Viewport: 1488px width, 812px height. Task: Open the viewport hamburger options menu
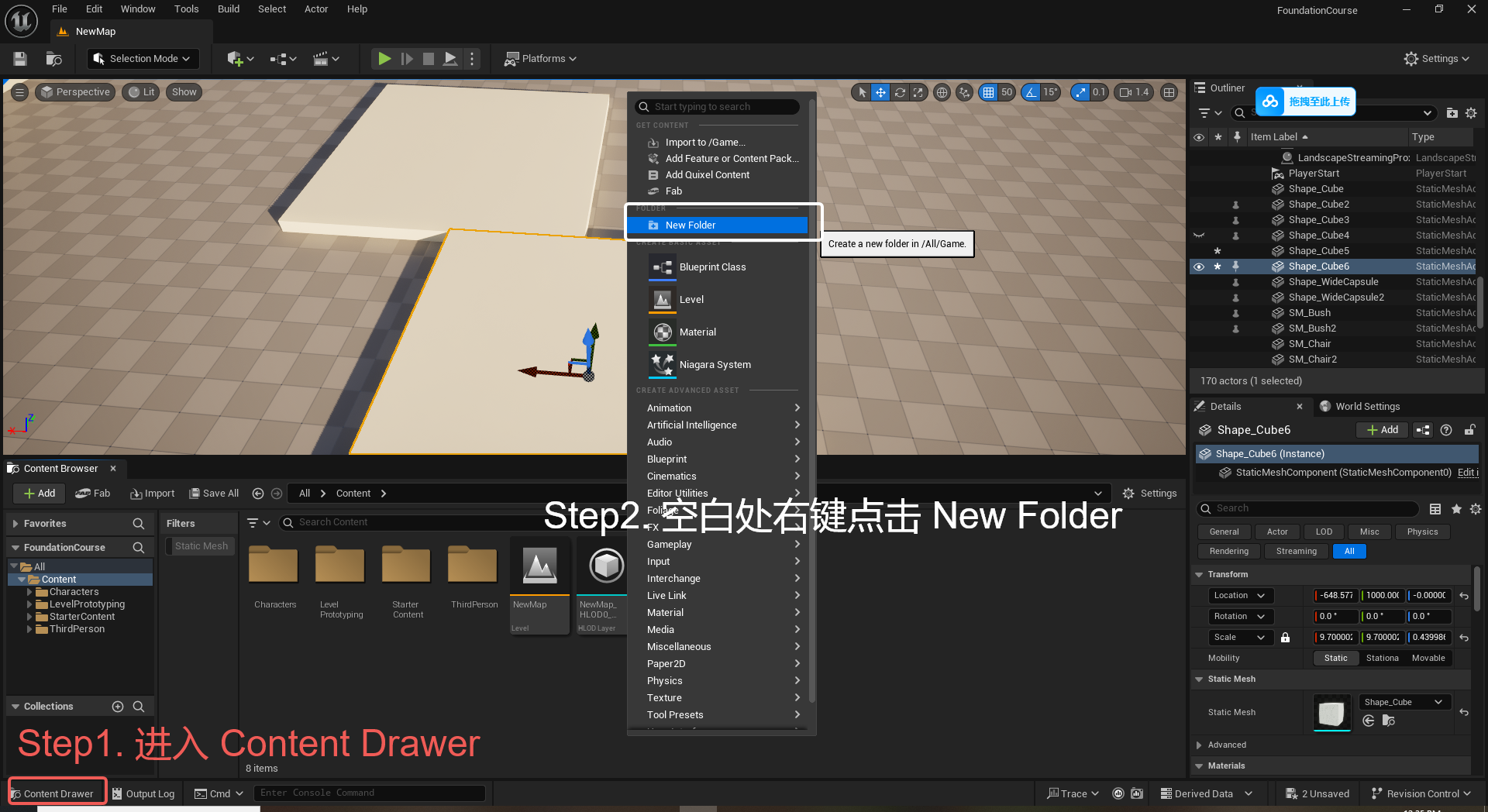click(x=20, y=92)
